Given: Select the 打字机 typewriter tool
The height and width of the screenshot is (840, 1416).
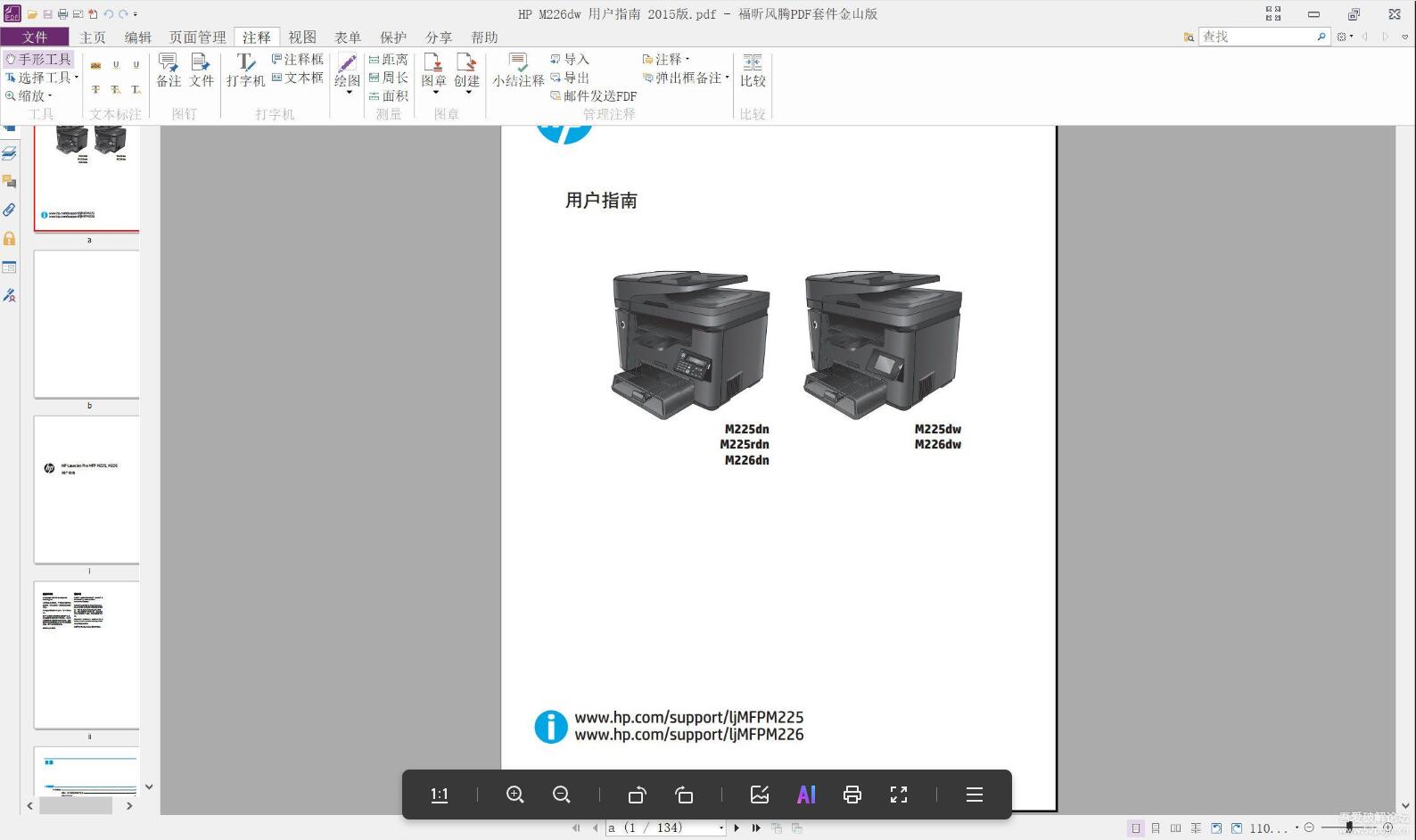Looking at the screenshot, I should coord(245,70).
